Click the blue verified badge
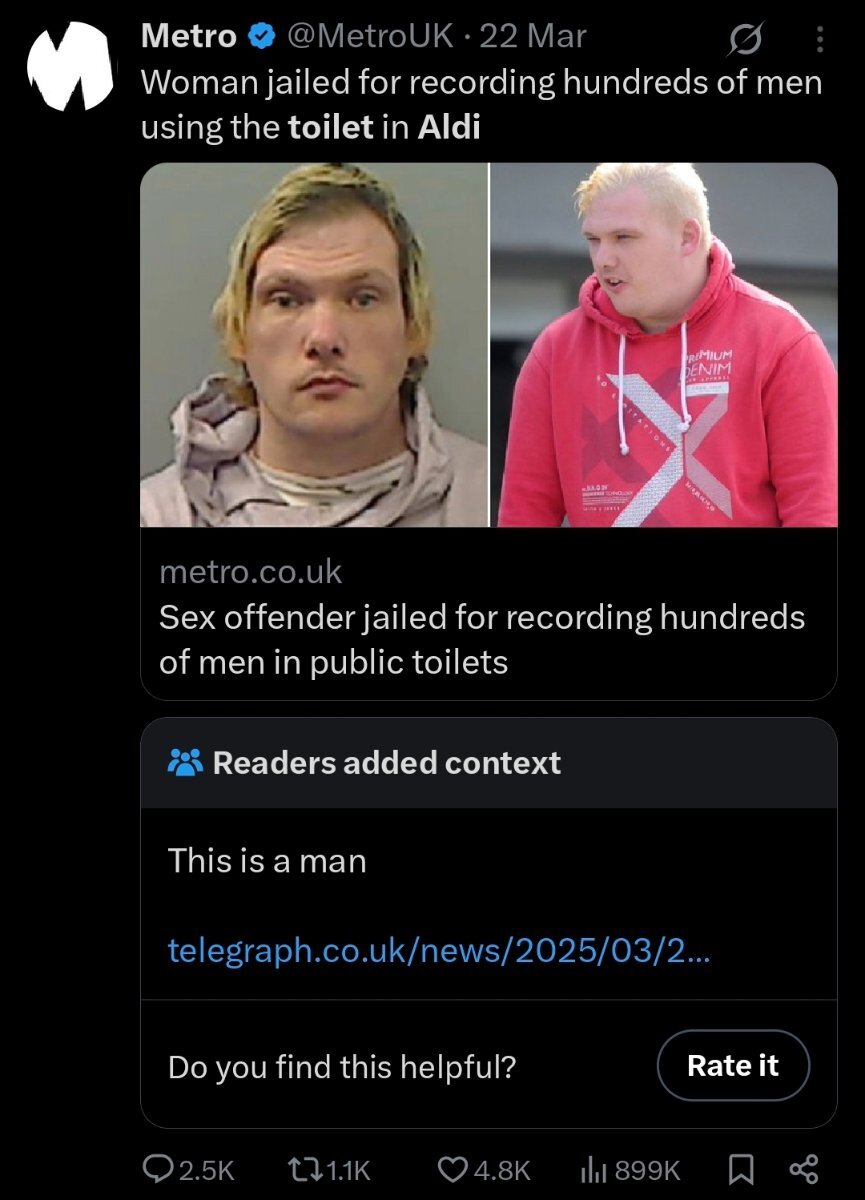 pos(261,38)
